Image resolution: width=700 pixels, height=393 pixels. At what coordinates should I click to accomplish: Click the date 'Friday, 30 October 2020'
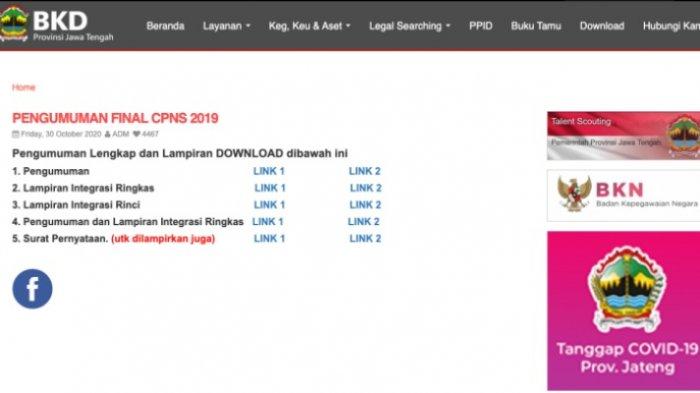click(61, 134)
